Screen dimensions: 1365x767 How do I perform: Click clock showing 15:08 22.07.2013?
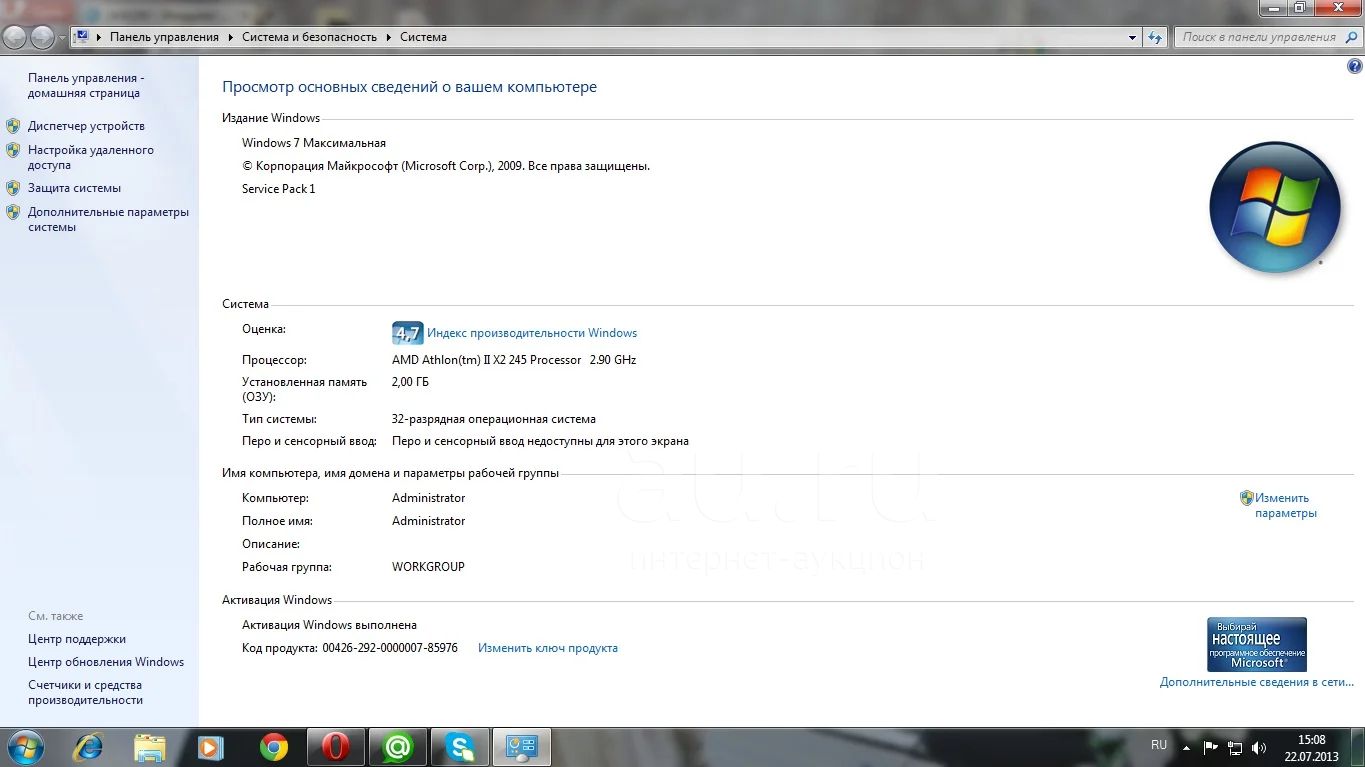(x=1312, y=747)
